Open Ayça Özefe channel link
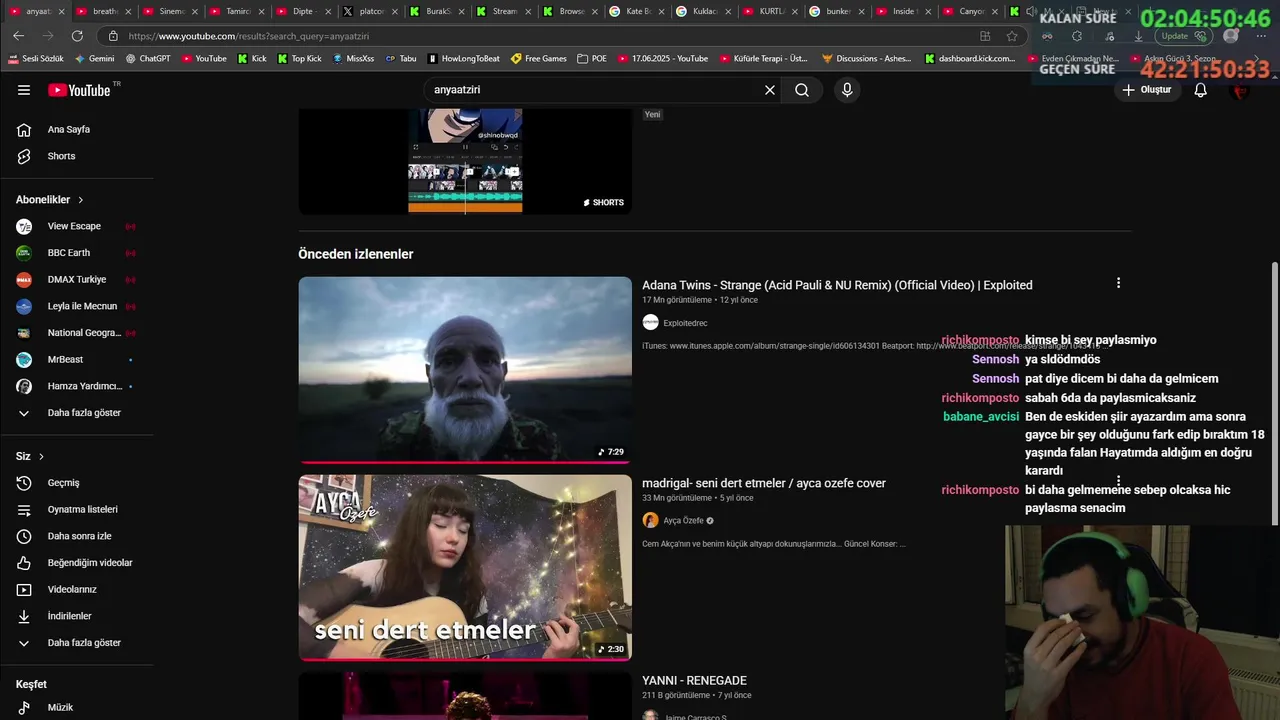This screenshot has height=720, width=1280. (683, 520)
